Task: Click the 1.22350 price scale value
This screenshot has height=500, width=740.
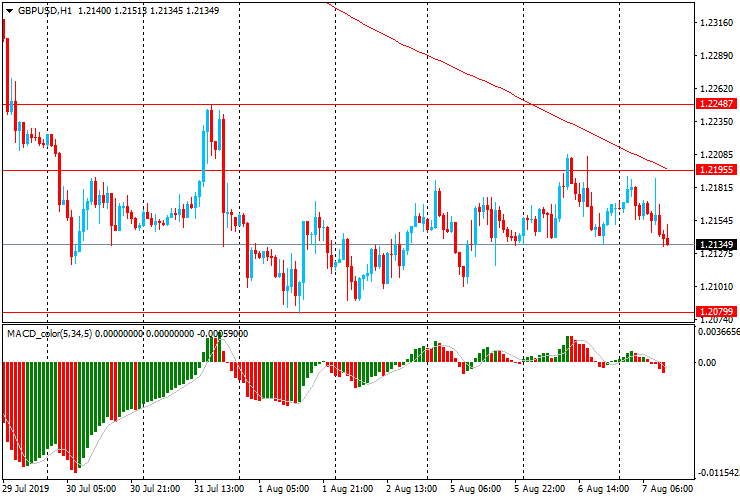Action: point(717,122)
